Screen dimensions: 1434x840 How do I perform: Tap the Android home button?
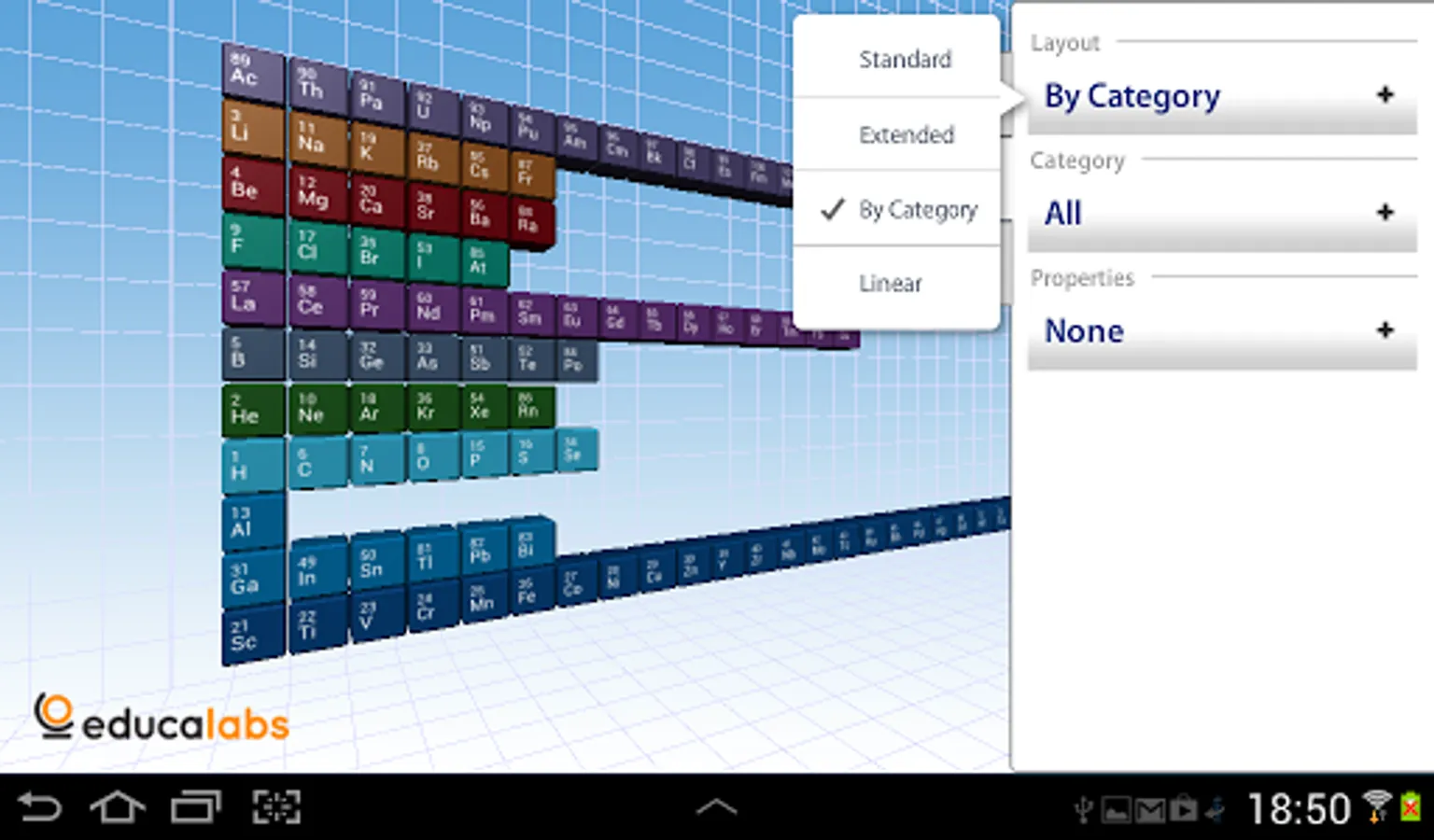(x=117, y=807)
